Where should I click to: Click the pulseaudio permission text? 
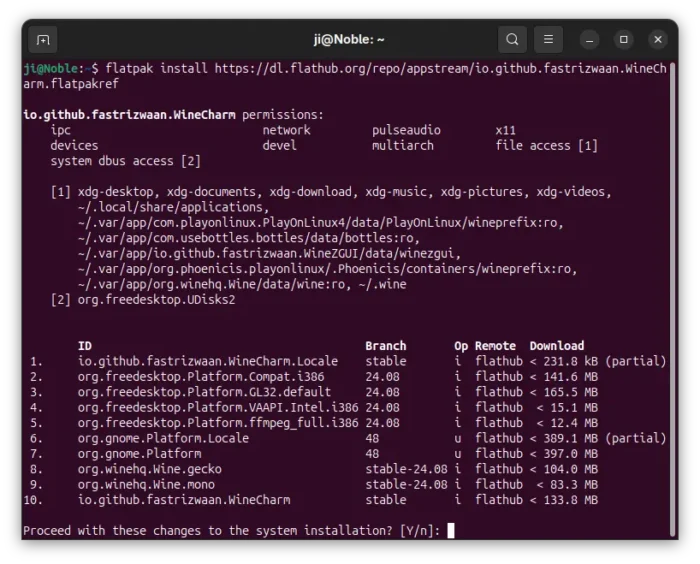coord(406,130)
